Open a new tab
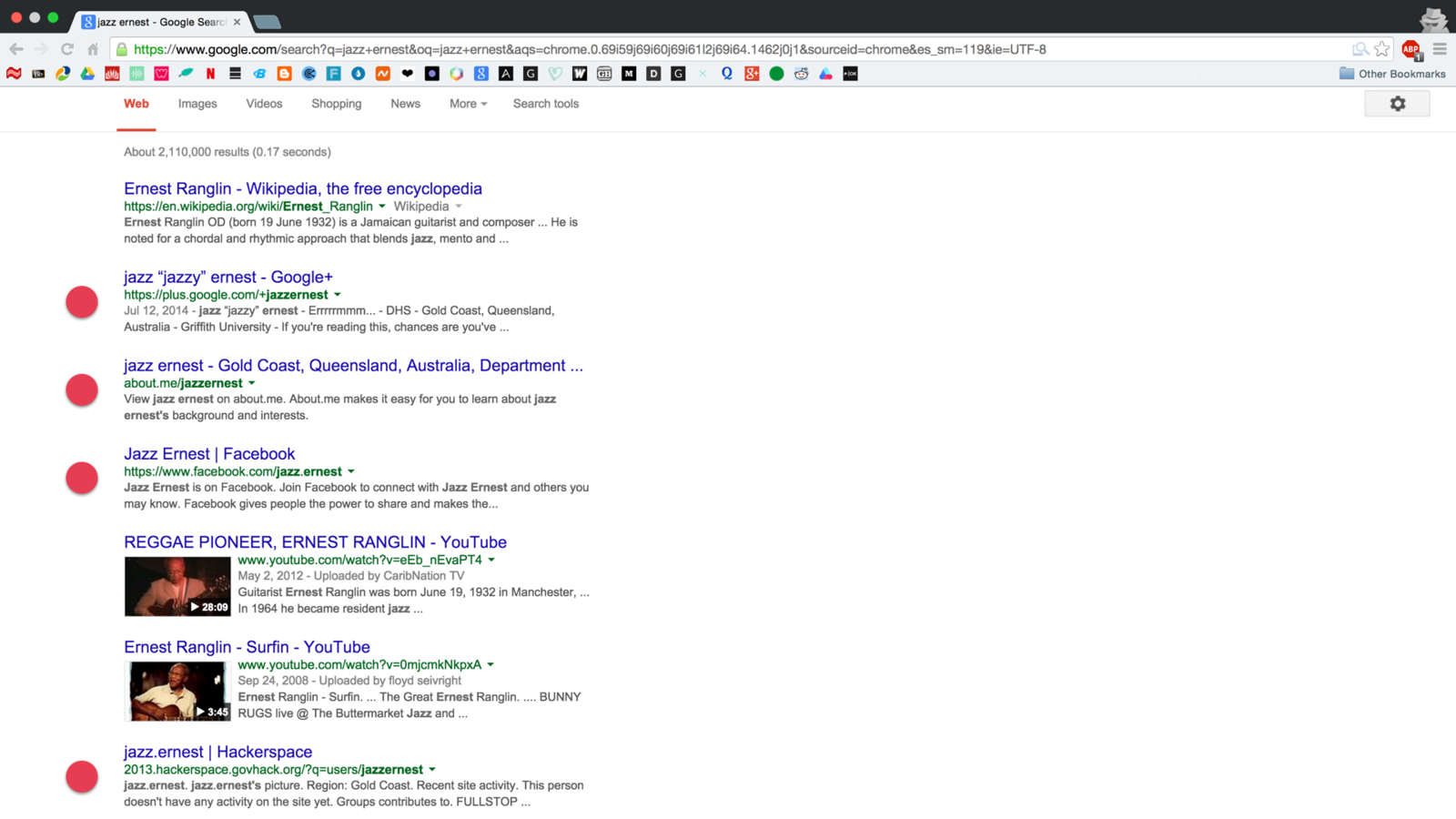This screenshot has height=819, width=1456. (x=267, y=22)
